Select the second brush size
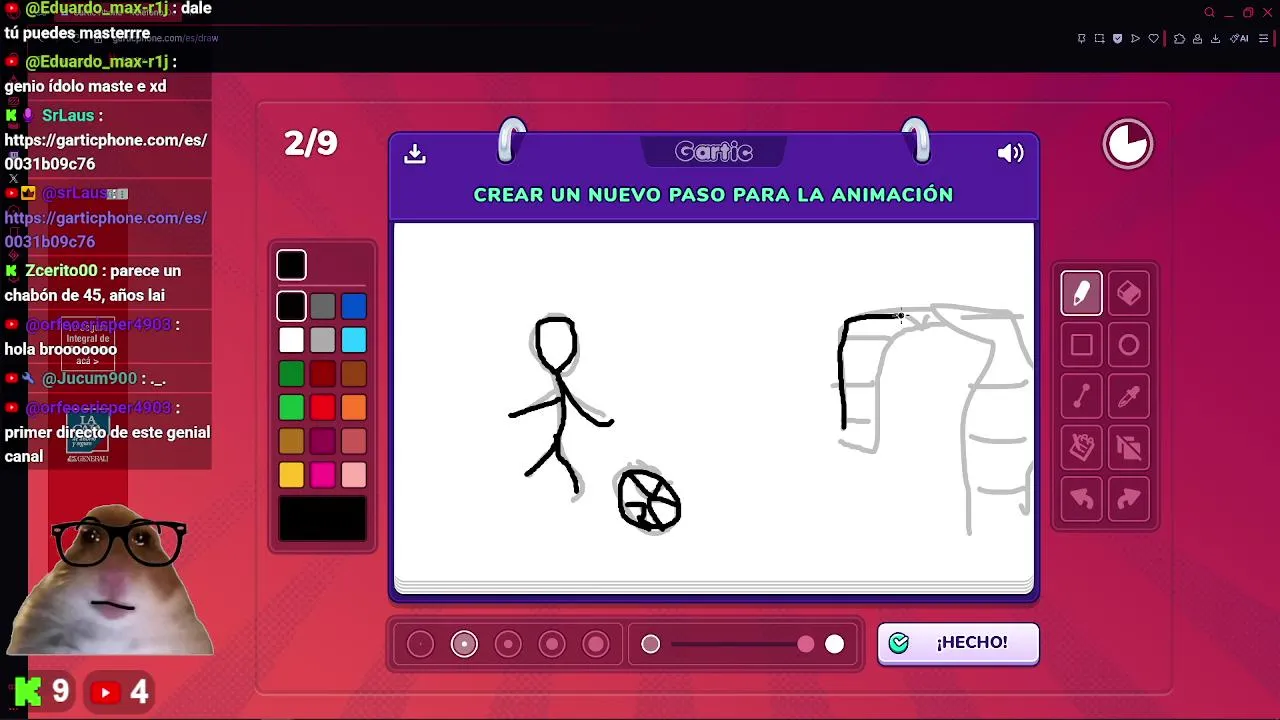The image size is (1280, 720). (x=464, y=644)
